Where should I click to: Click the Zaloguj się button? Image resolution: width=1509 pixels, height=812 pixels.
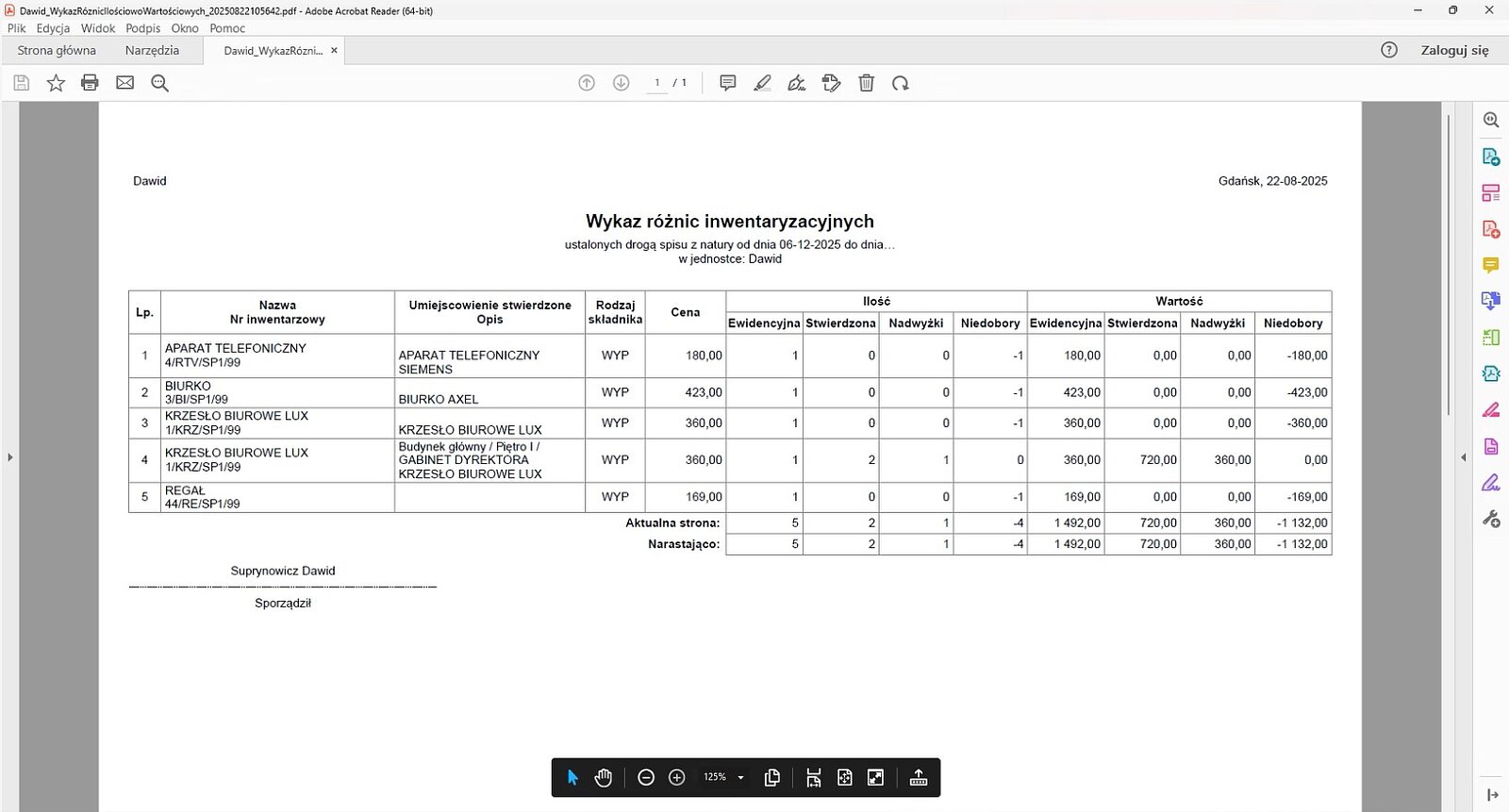coord(1454,51)
